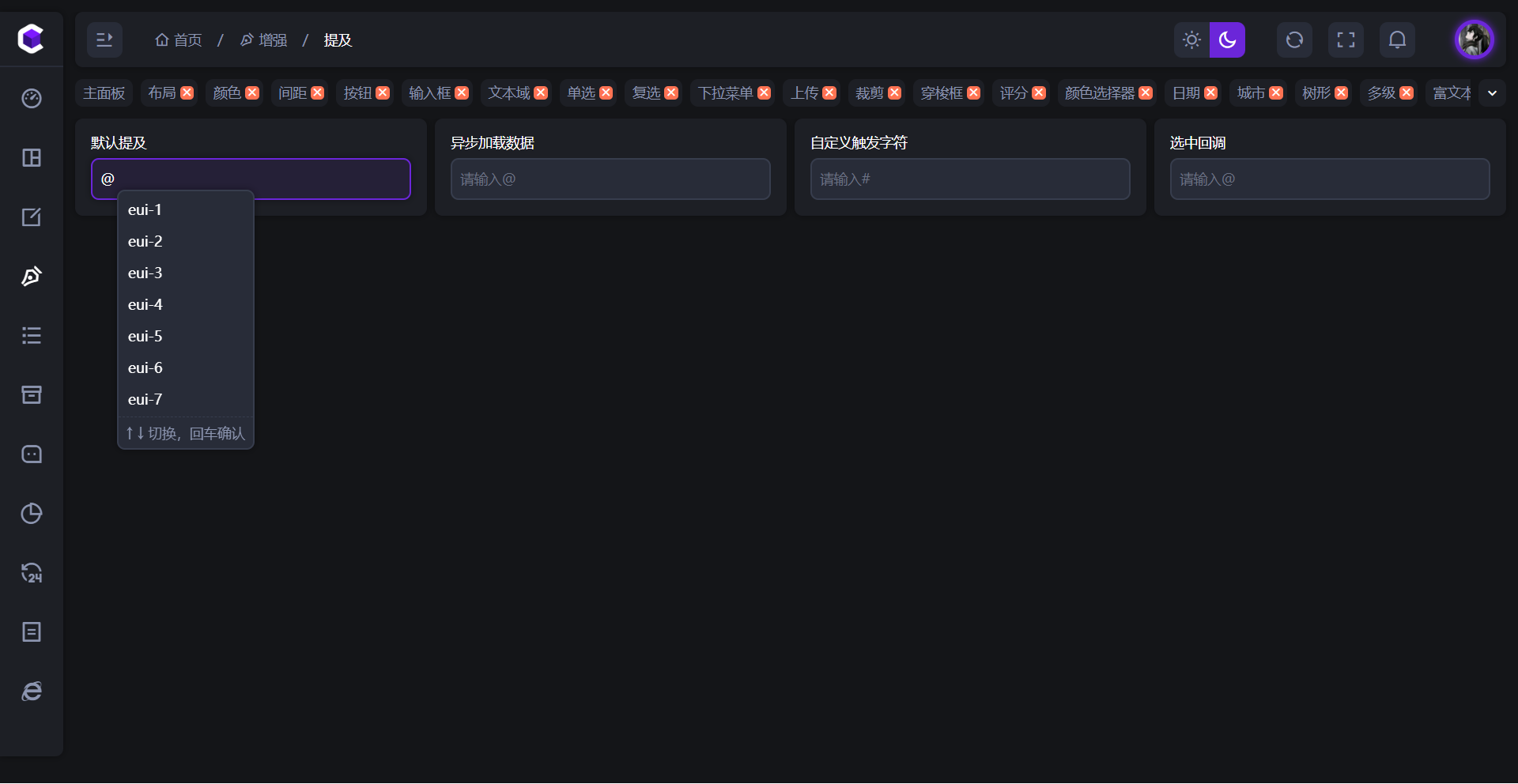
Task: Close the 裁剪 tab
Action: 895,92
